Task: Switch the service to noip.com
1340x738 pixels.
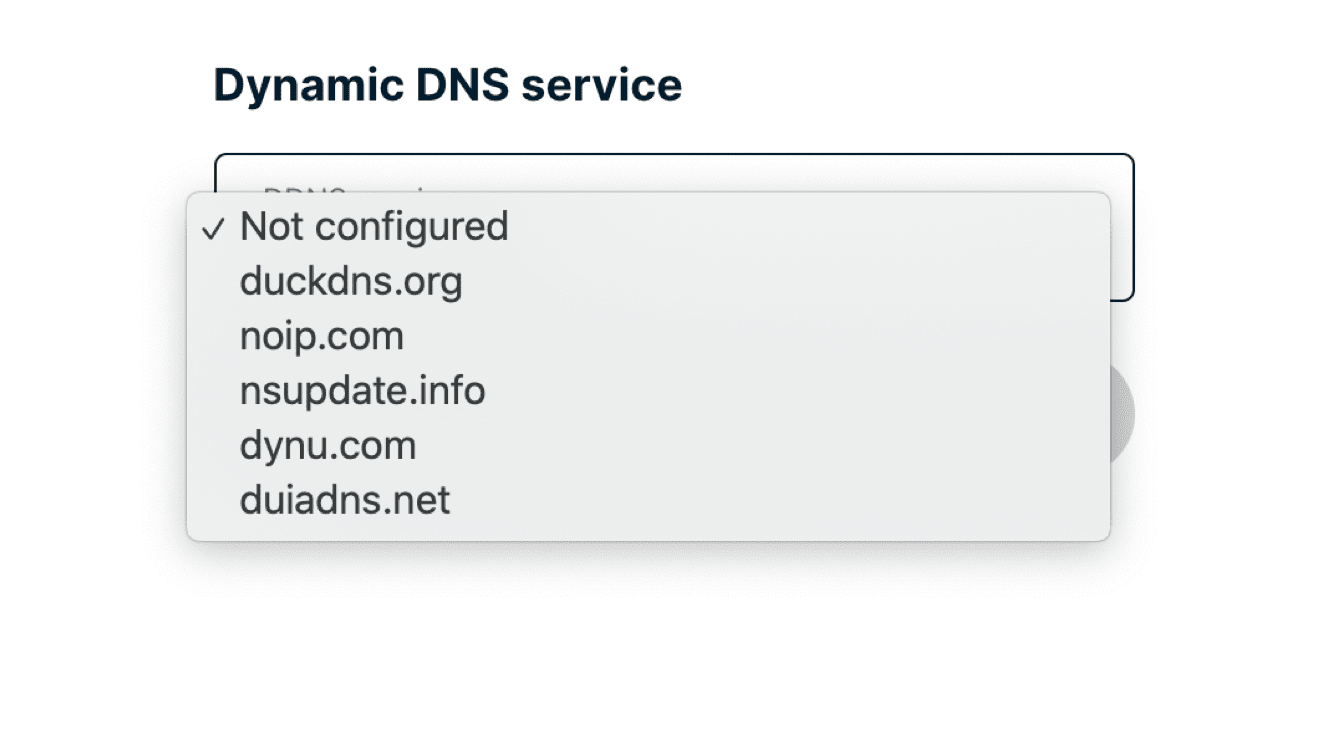Action: (322, 336)
